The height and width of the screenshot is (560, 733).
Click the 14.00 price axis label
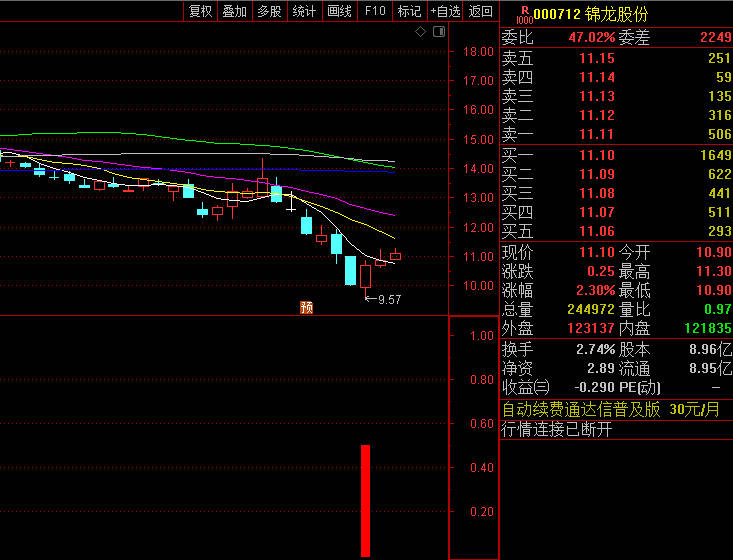[478, 169]
